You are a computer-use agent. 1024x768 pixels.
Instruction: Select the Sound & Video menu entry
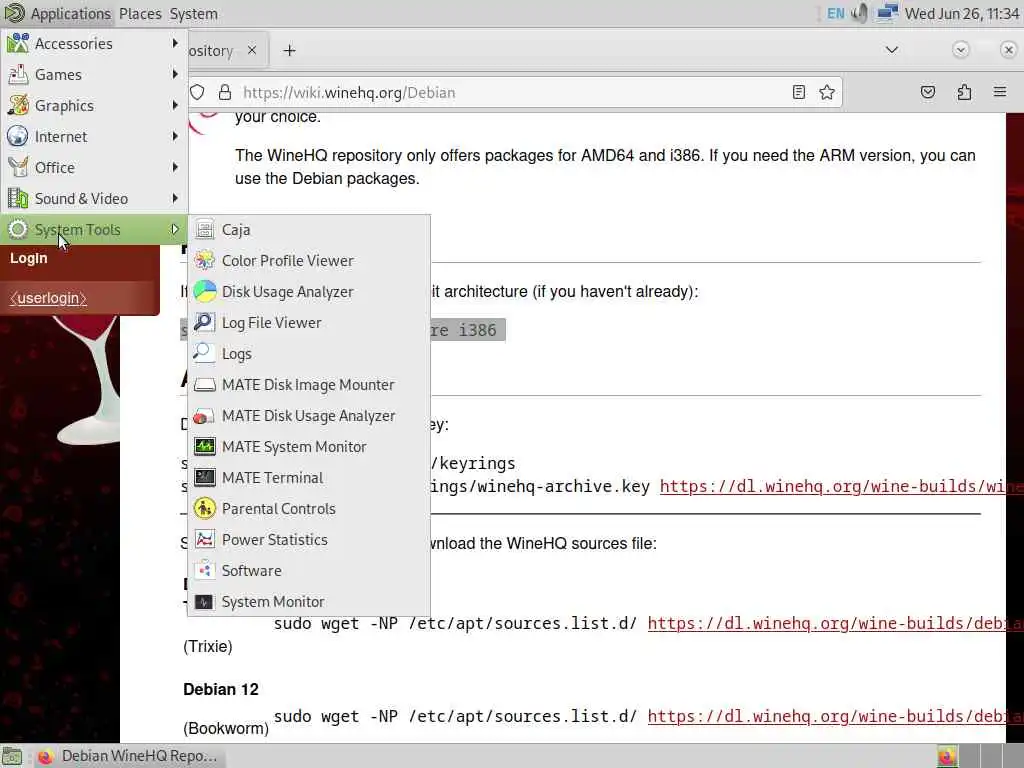[x=94, y=199]
